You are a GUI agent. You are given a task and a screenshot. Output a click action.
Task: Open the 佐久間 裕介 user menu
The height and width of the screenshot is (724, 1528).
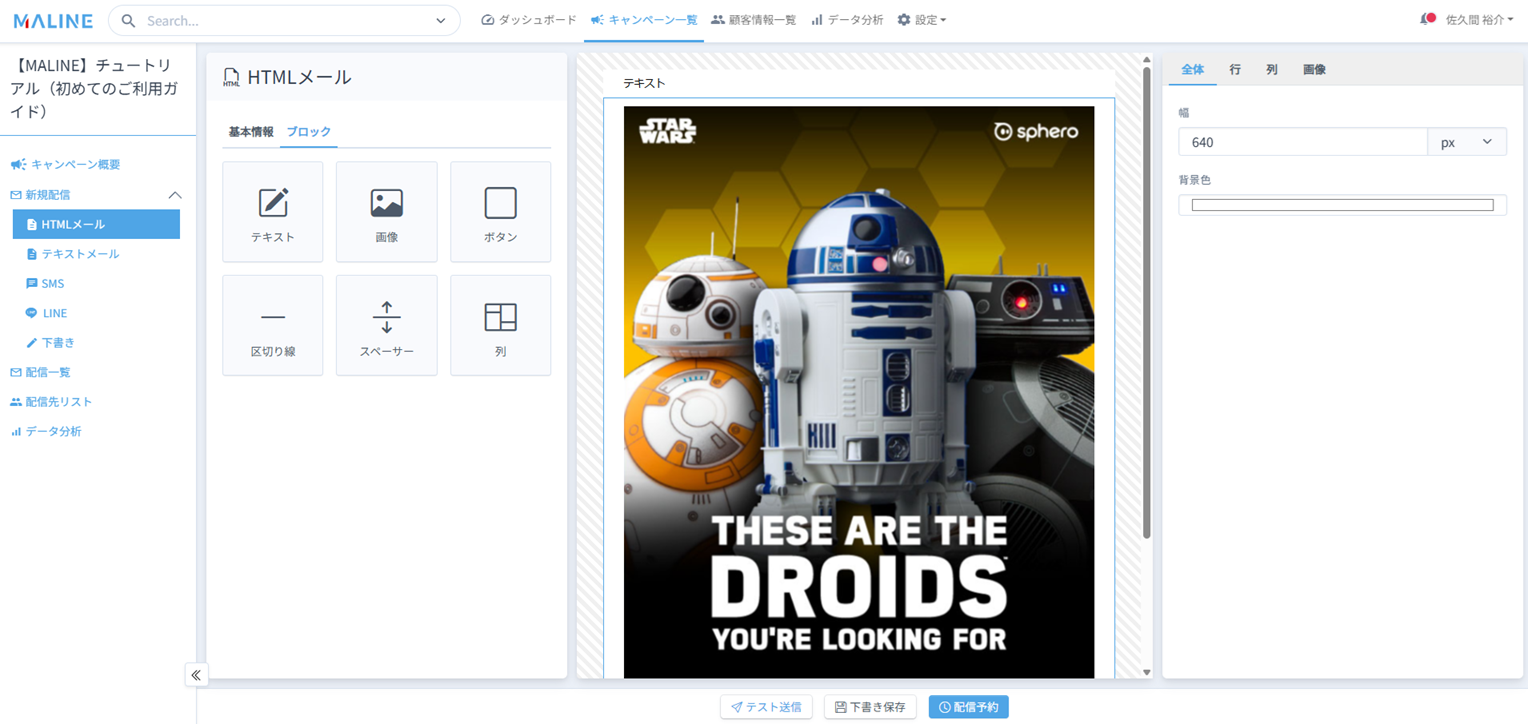point(1480,20)
